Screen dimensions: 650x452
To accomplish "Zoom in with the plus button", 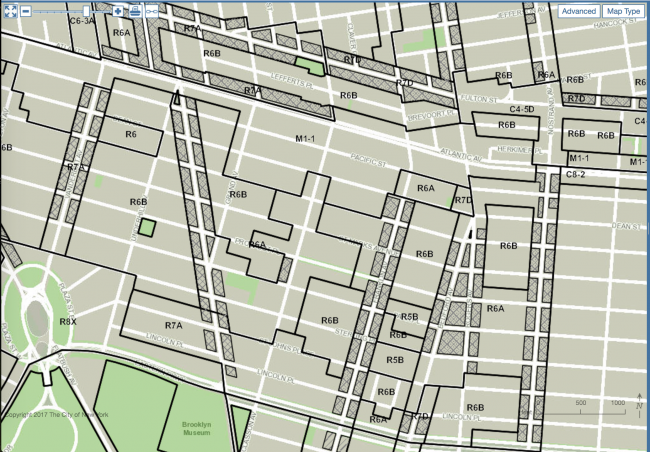I will pyautogui.click(x=118, y=11).
